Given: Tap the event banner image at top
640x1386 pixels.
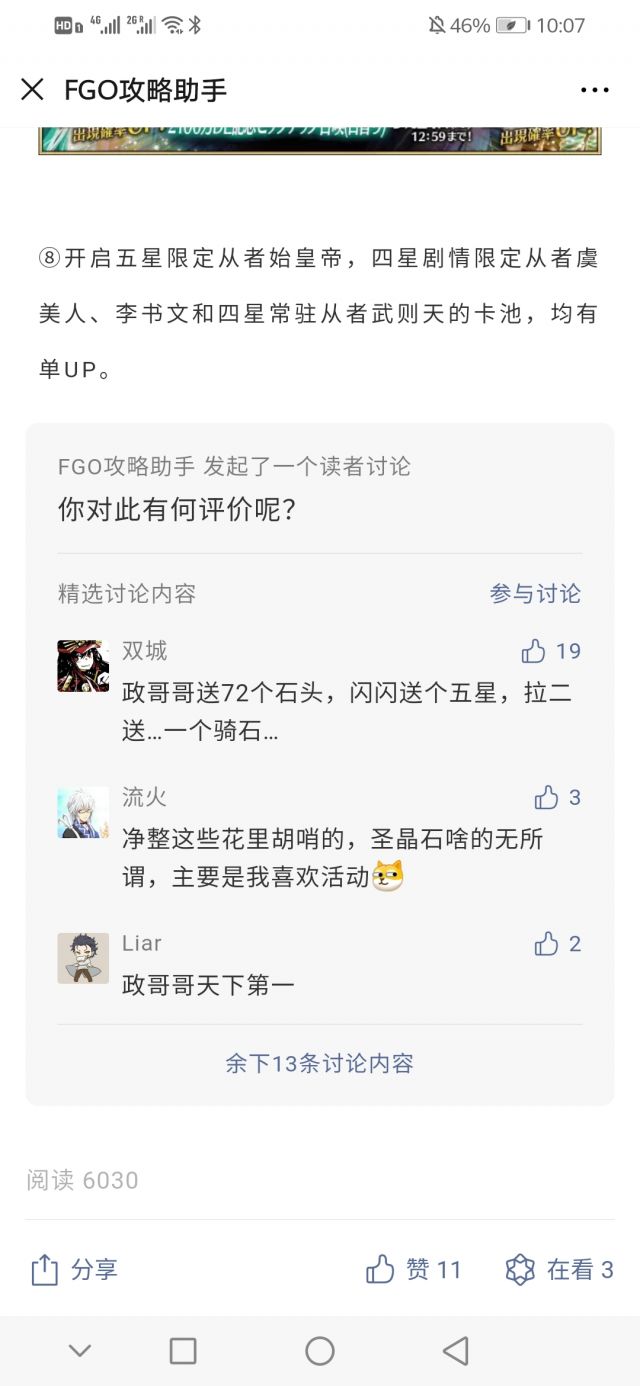Looking at the screenshot, I should pyautogui.click(x=319, y=140).
